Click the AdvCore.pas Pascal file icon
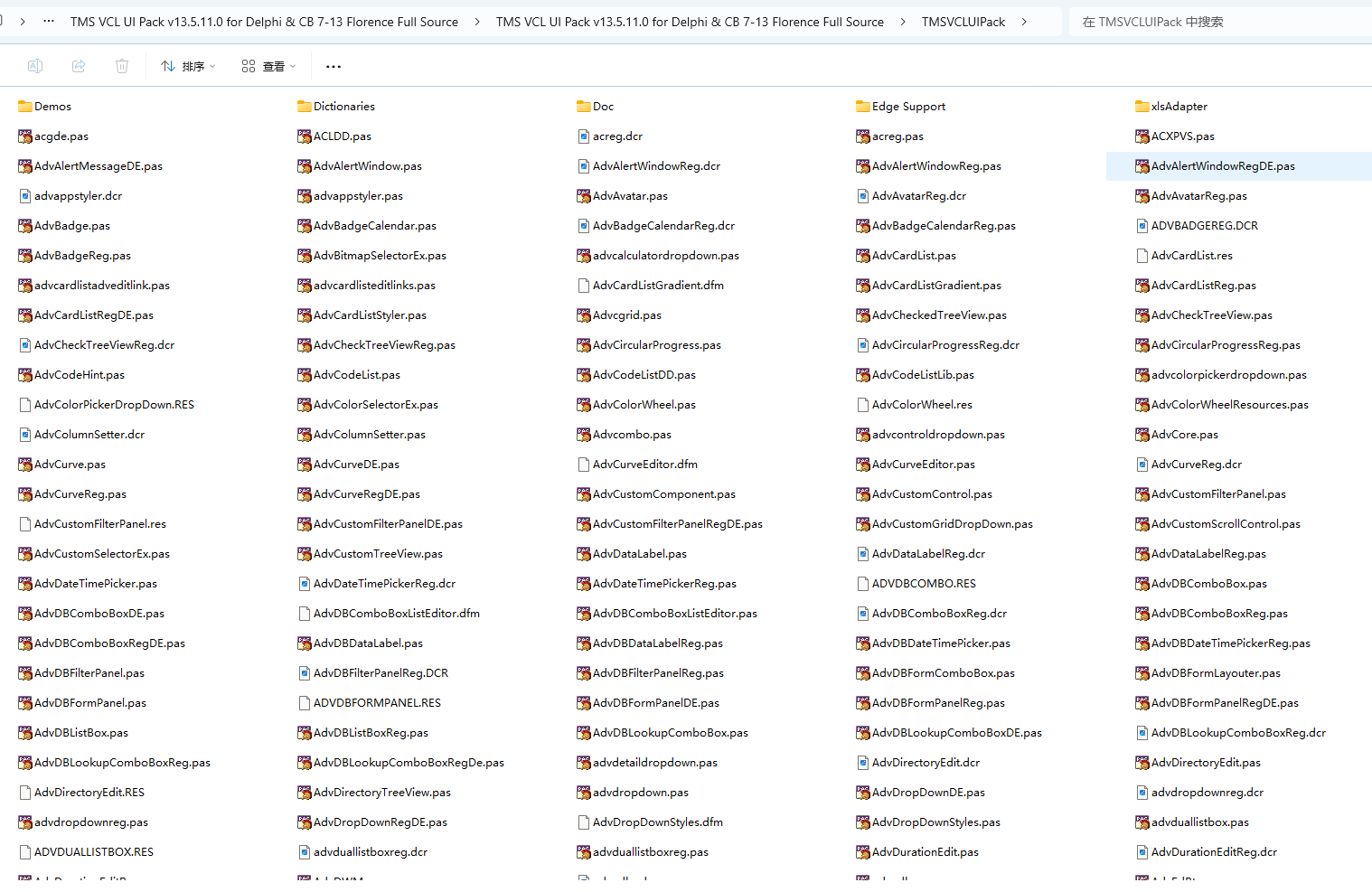 click(1142, 435)
